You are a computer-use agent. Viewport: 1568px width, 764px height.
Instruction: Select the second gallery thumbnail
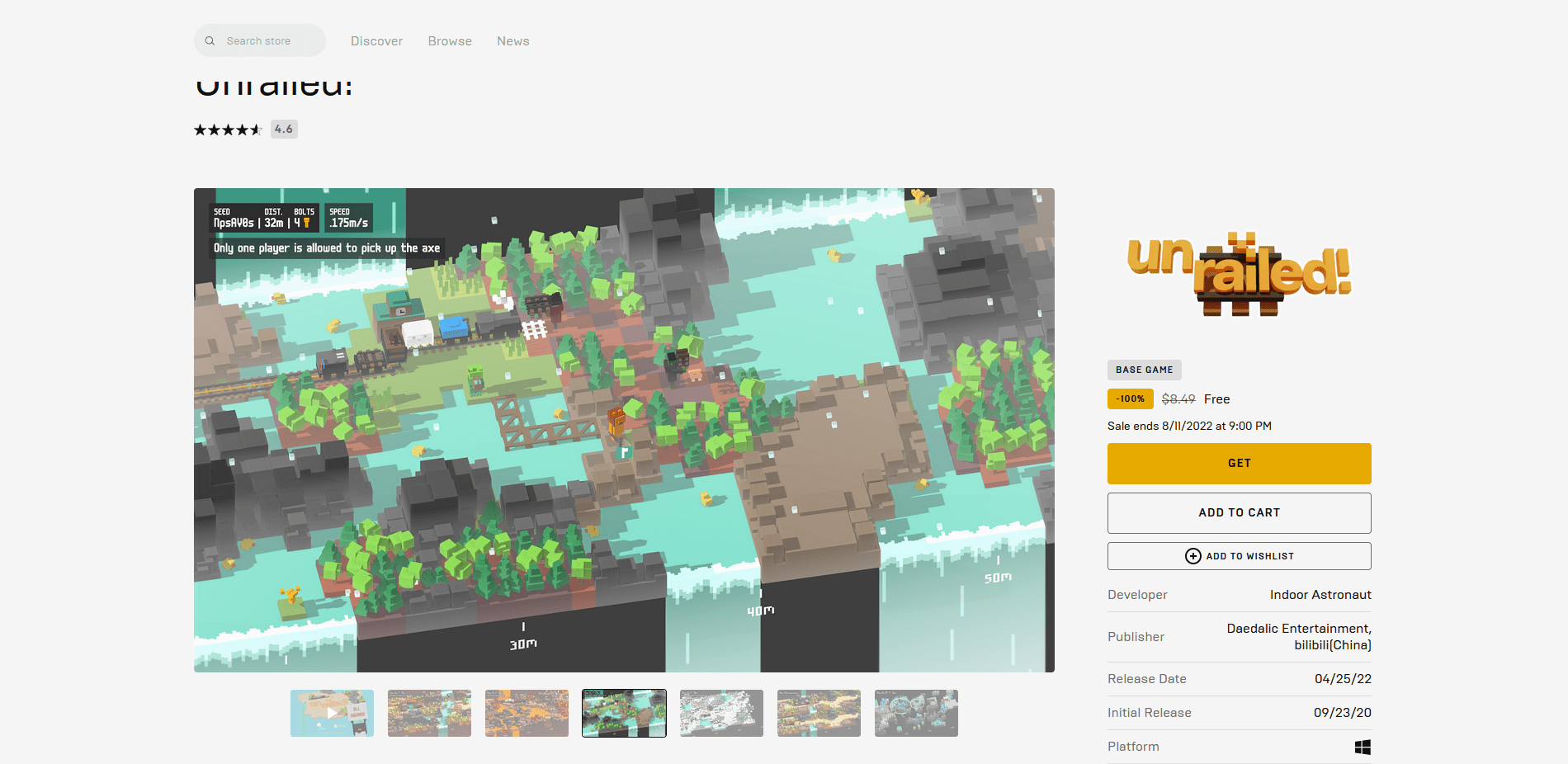coord(429,713)
